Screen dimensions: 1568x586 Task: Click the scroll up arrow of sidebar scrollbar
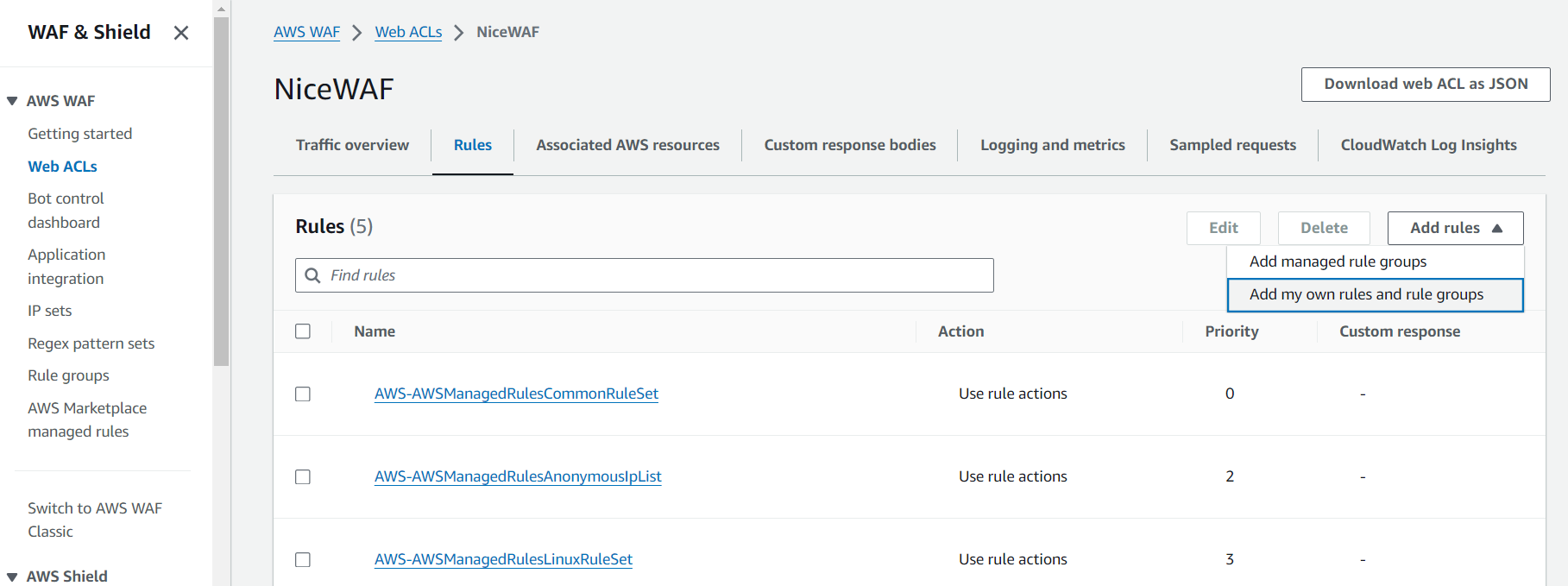coord(222,9)
